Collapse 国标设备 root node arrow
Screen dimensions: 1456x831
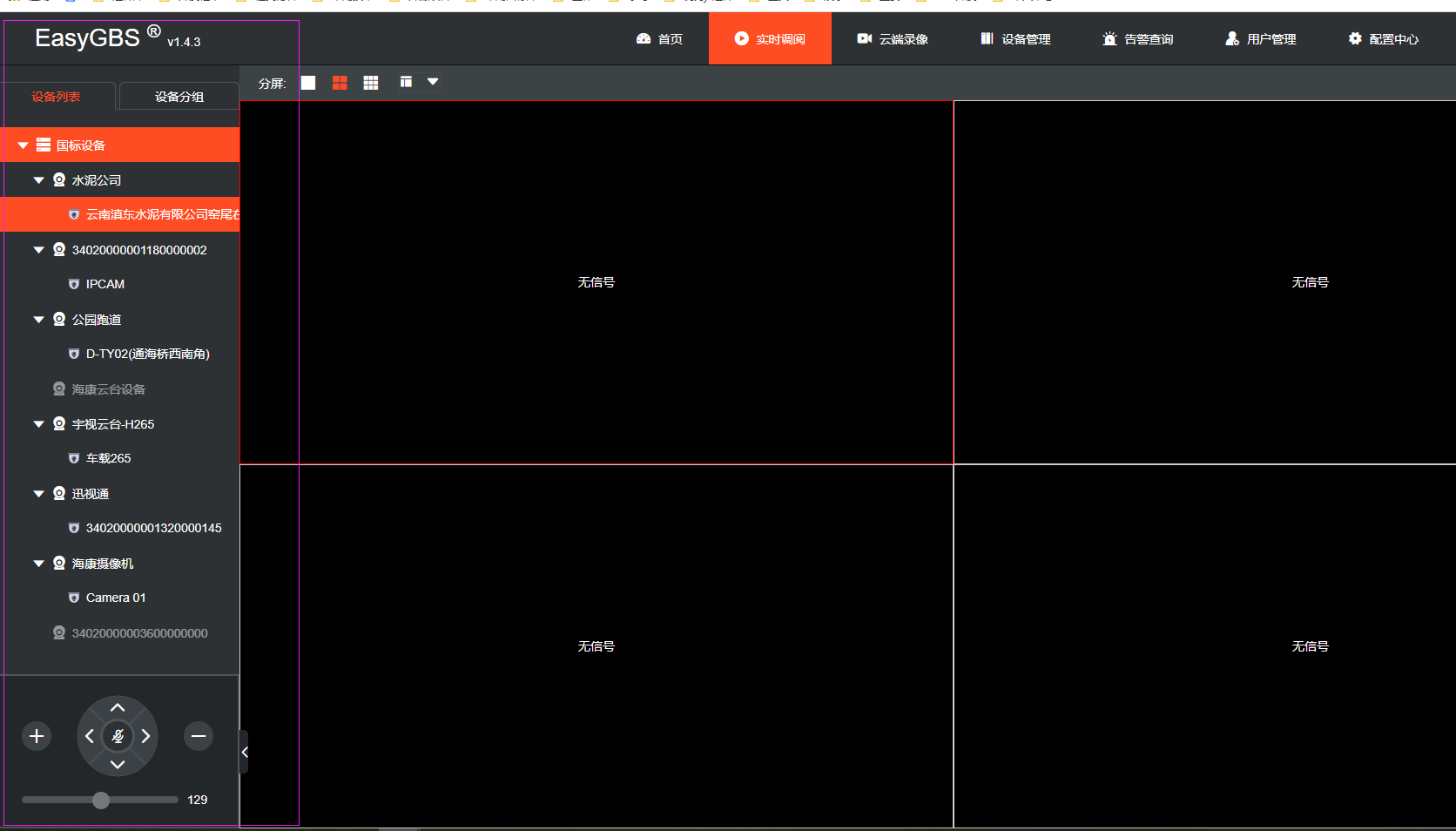coord(24,145)
